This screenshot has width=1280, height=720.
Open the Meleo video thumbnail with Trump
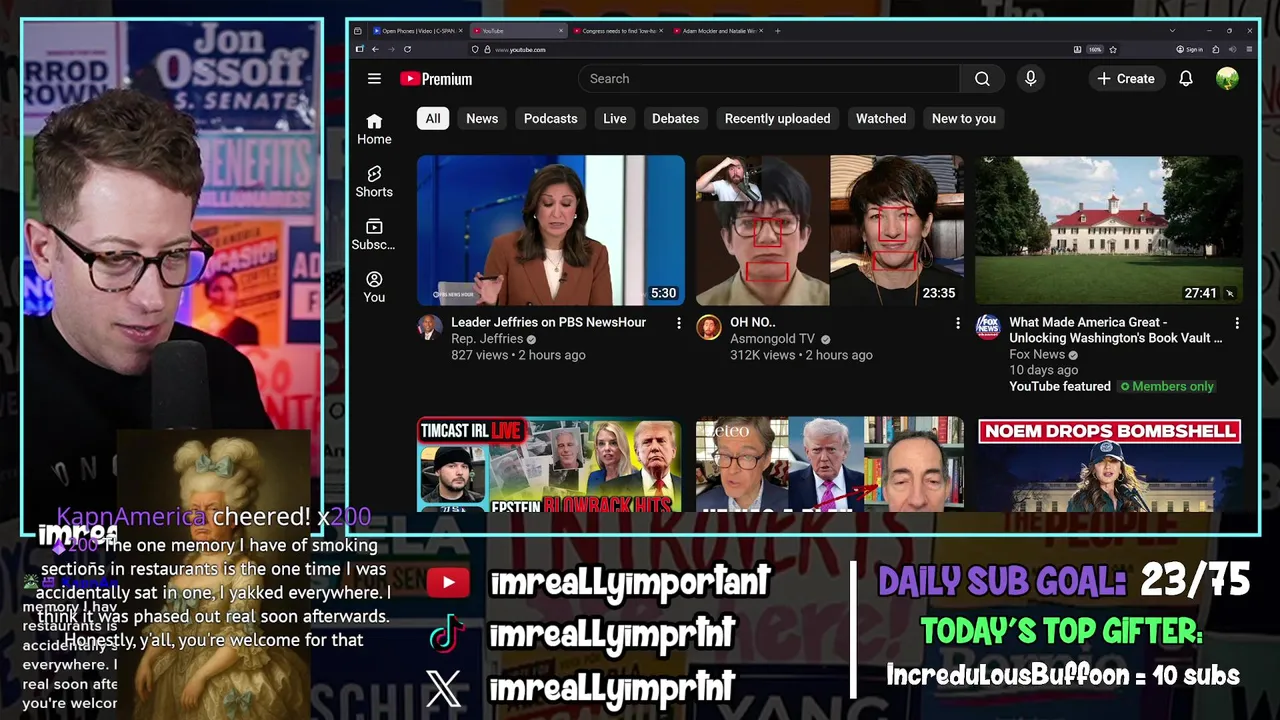[x=830, y=465]
